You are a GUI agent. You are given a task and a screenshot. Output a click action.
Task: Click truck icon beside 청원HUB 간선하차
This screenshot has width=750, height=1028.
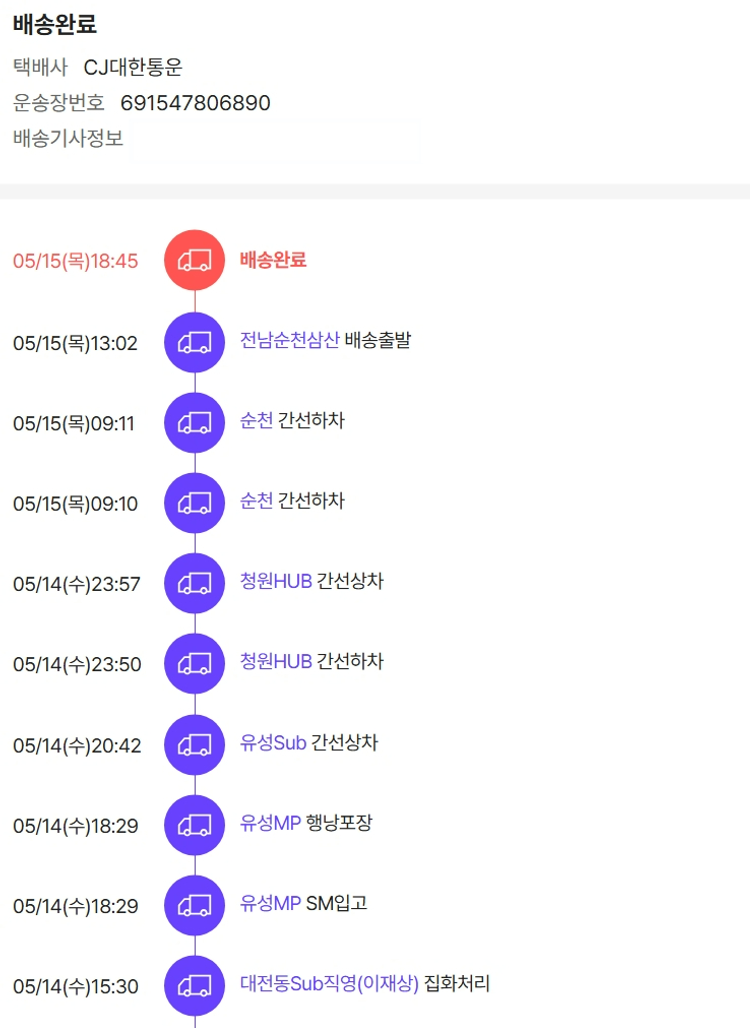[x=194, y=664]
